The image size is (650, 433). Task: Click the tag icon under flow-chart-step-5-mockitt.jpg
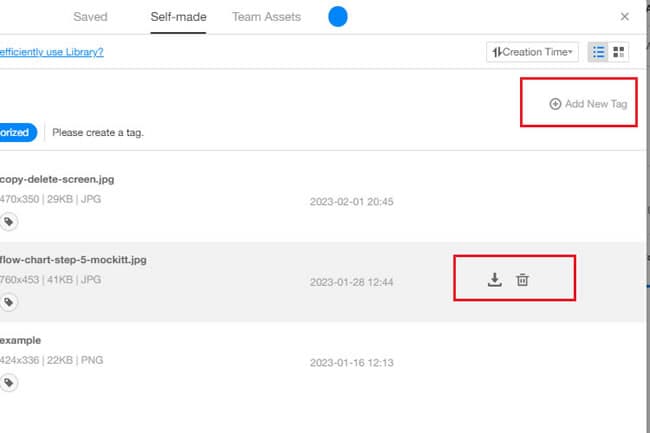pyautogui.click(x=9, y=302)
